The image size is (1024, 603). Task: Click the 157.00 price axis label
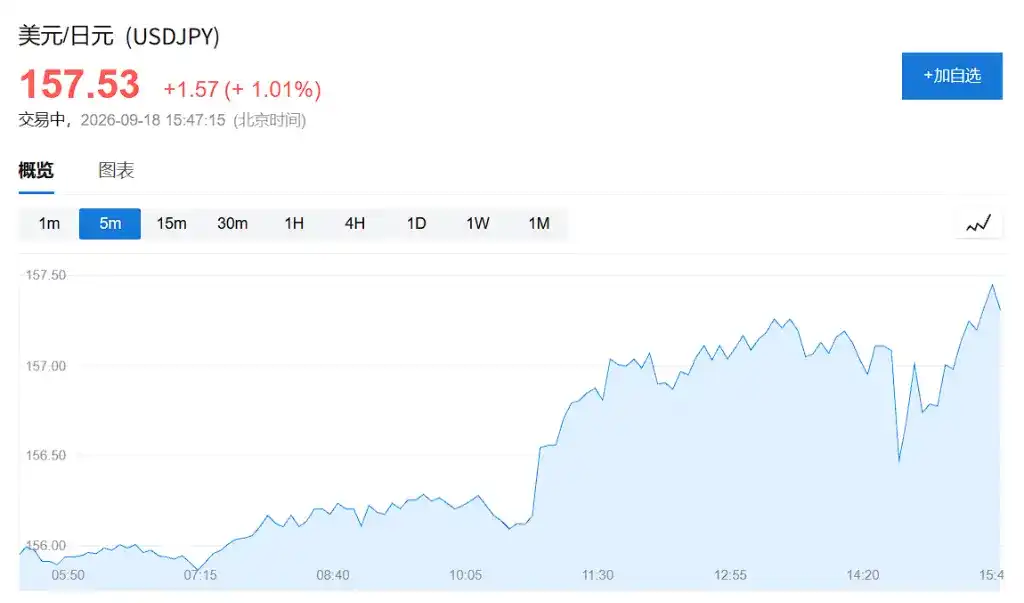tap(46, 366)
